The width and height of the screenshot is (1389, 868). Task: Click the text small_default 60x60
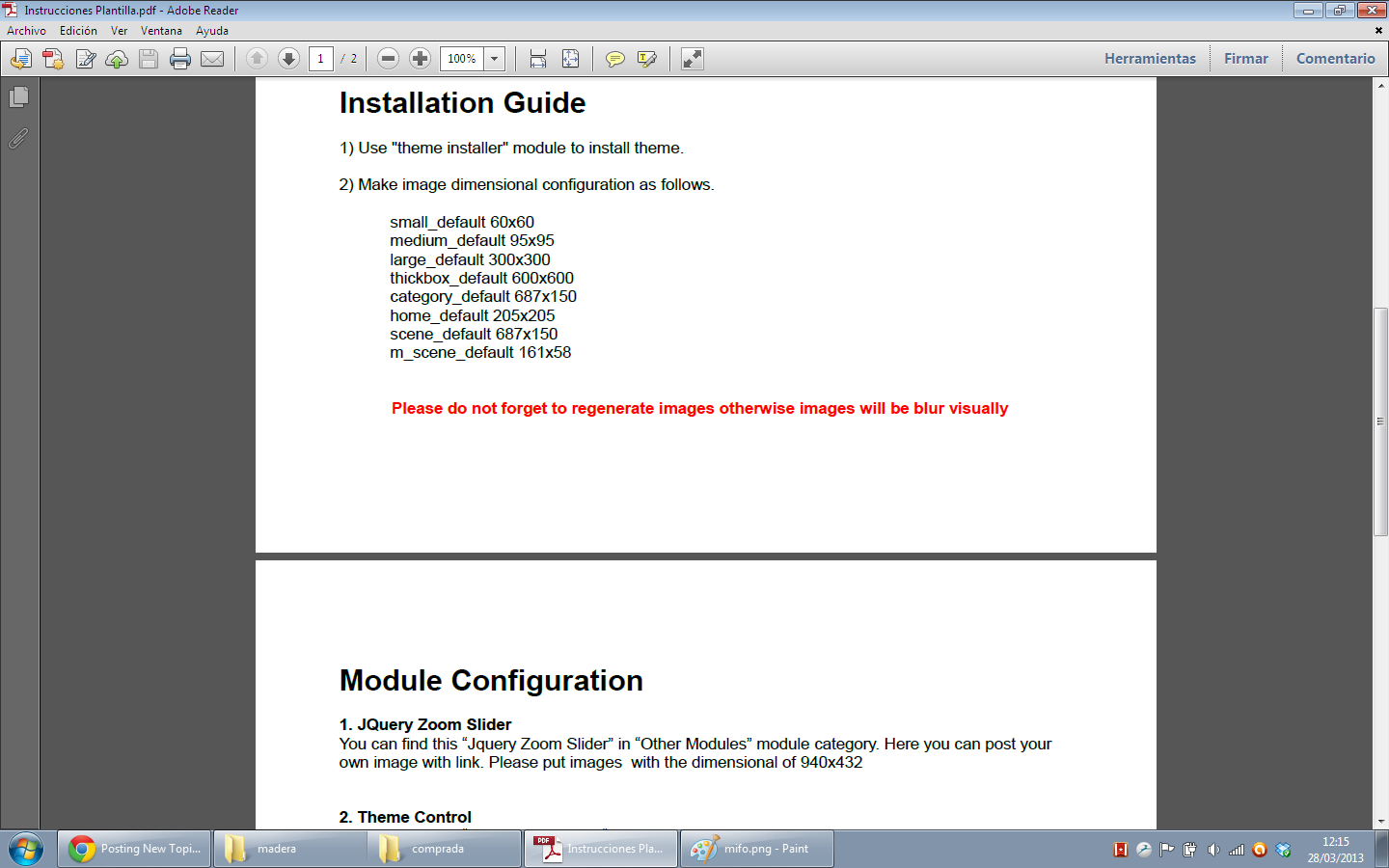pos(462,223)
